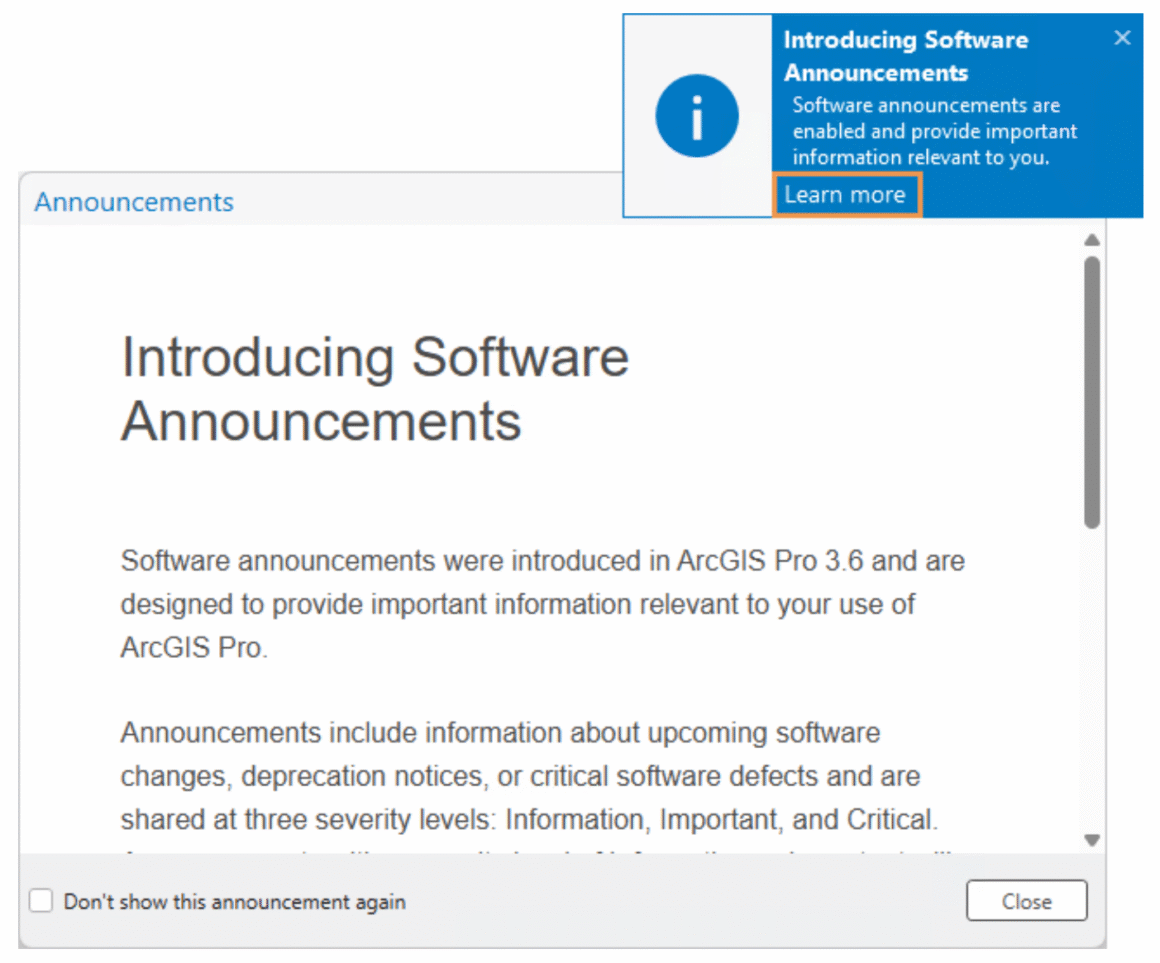This screenshot has height=963, width=1160.
Task: Check Don't show this announcement again
Action: tap(41, 901)
